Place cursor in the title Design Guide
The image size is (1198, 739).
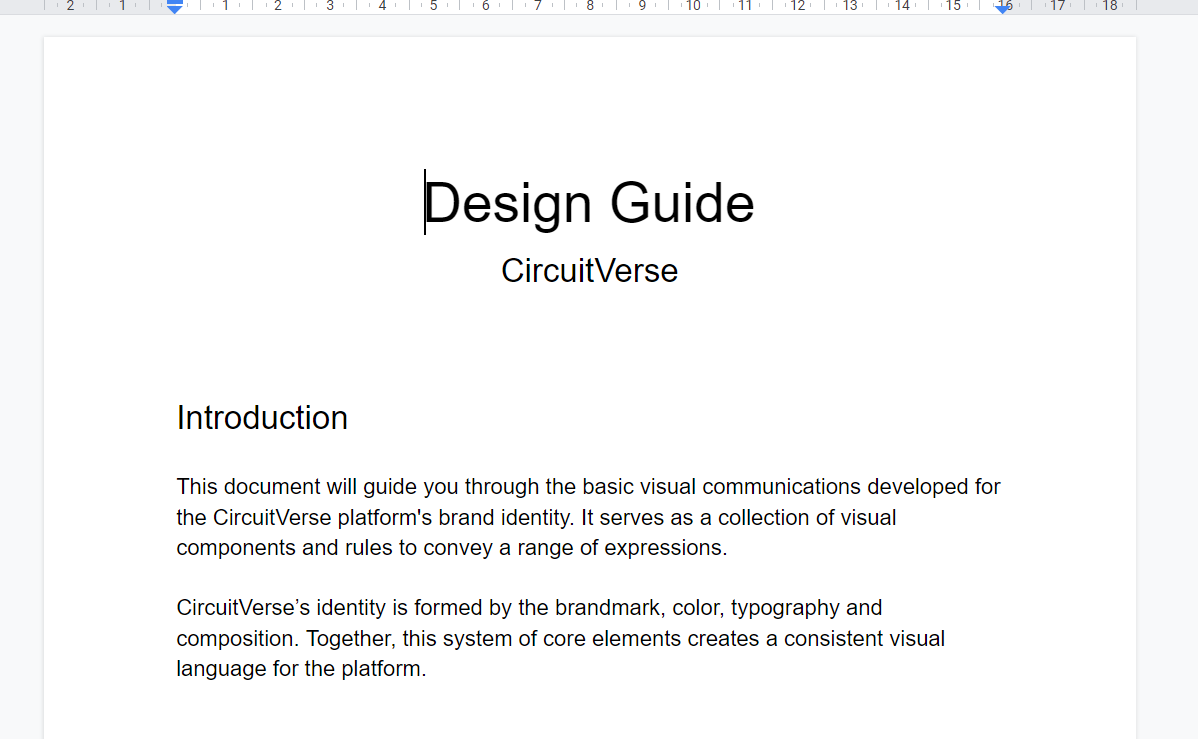click(x=589, y=203)
